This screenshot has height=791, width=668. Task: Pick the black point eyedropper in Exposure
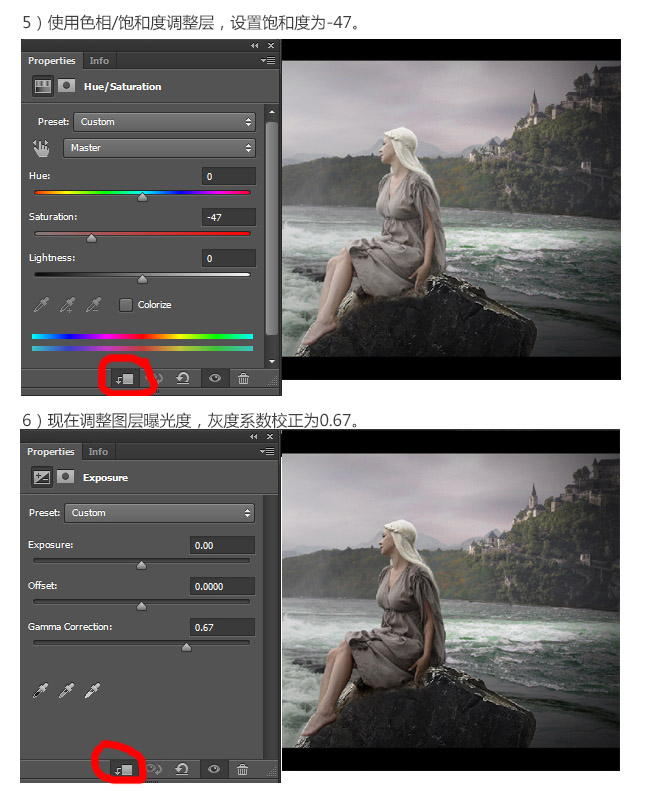tap(40, 690)
